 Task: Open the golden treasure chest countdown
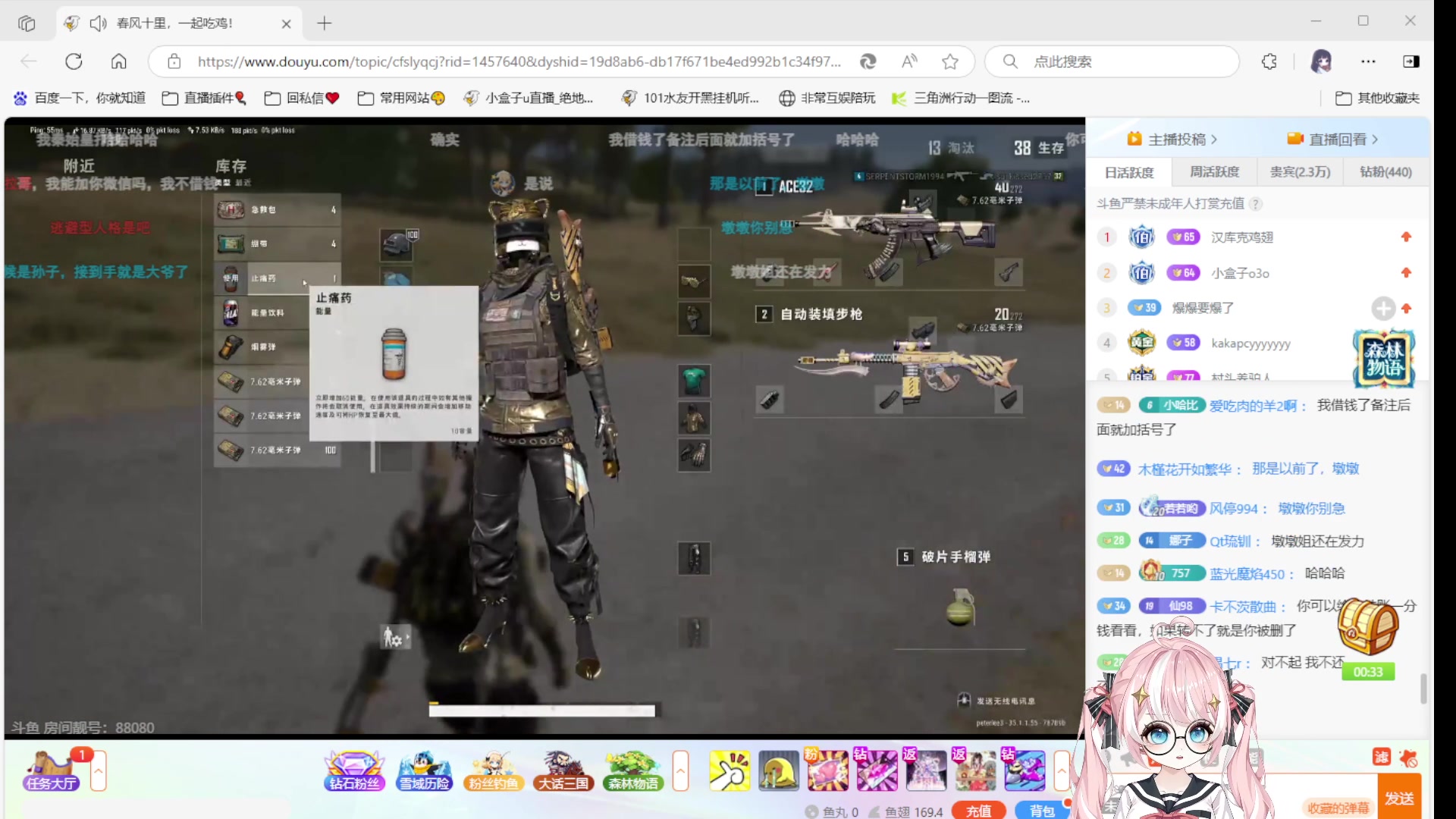tap(1368, 626)
